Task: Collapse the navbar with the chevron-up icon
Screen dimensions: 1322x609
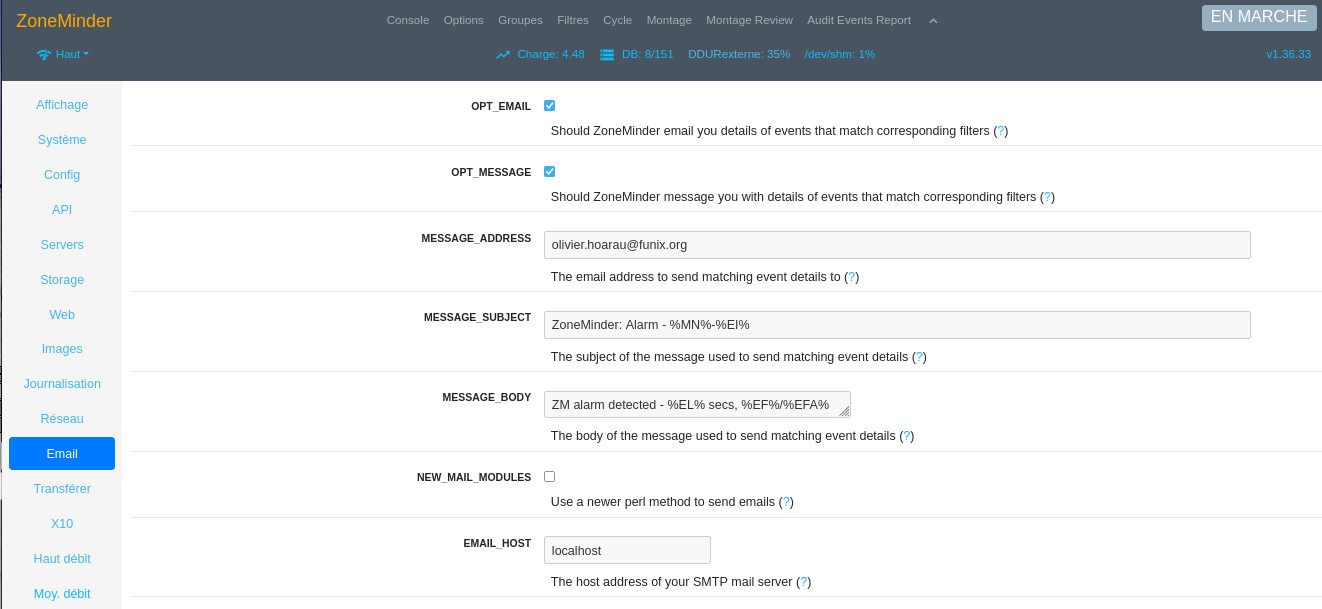Action: click(x=933, y=20)
